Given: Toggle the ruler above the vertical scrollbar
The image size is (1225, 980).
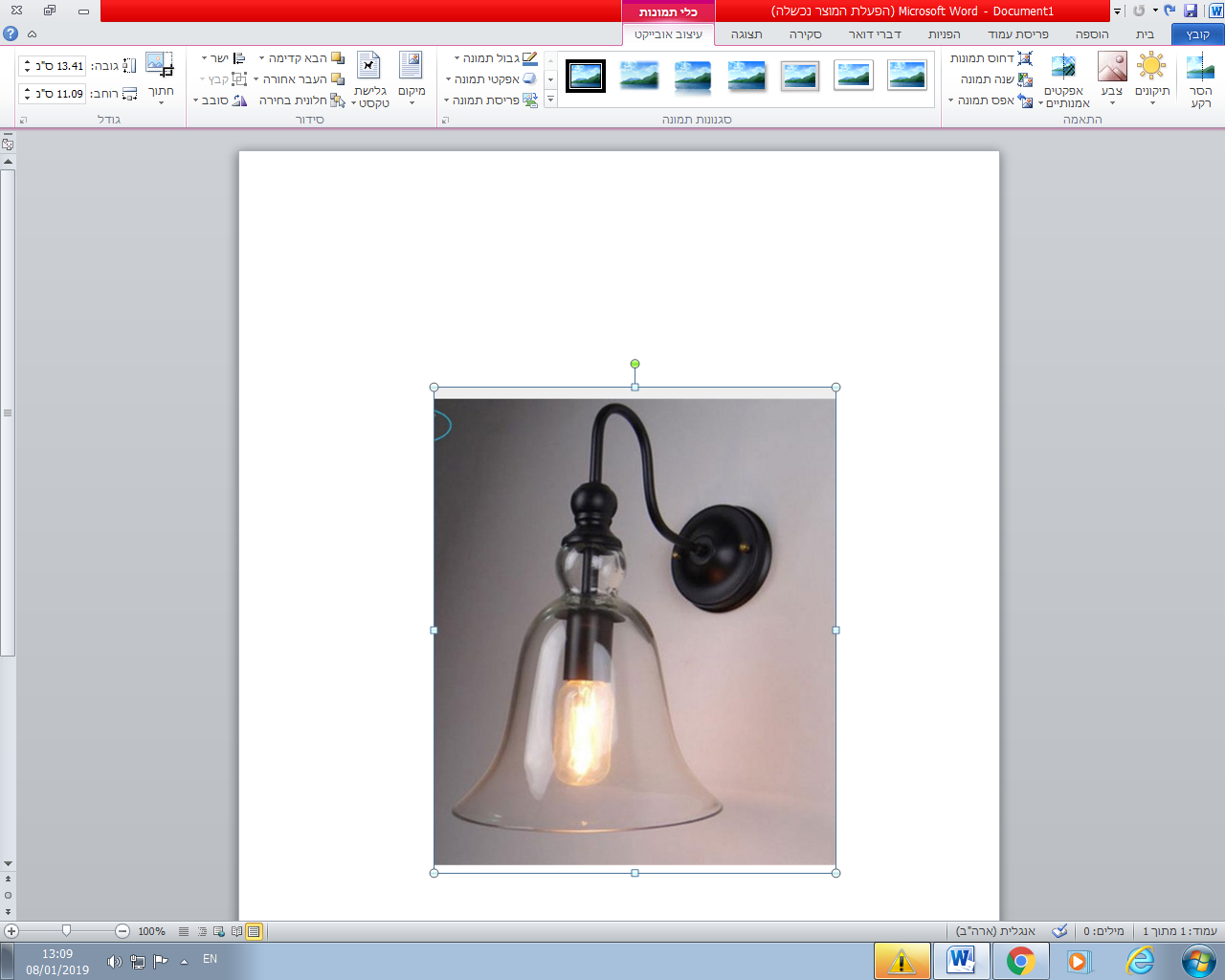Looking at the screenshot, I should 8,145.
